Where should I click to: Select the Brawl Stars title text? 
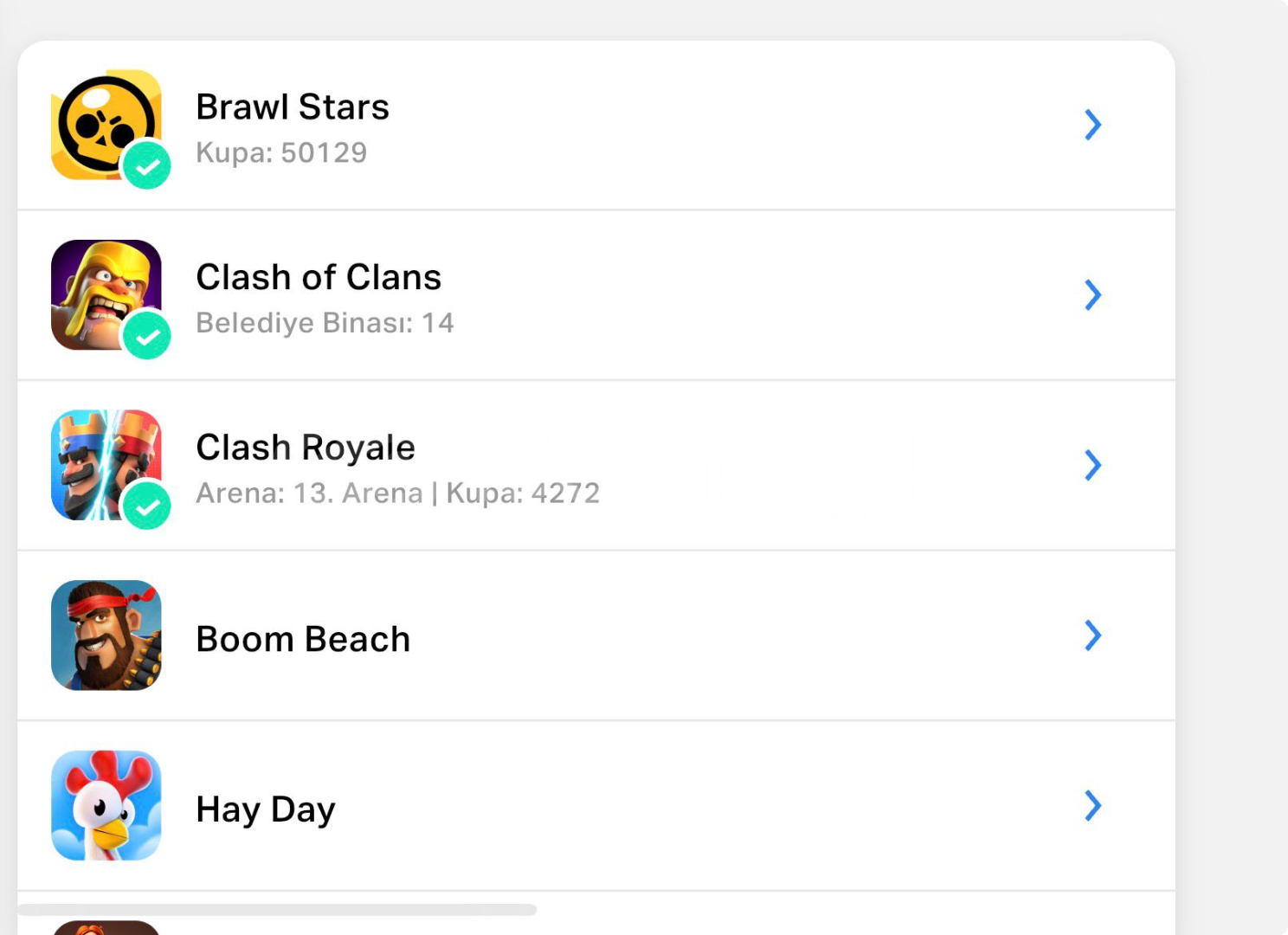pos(293,107)
